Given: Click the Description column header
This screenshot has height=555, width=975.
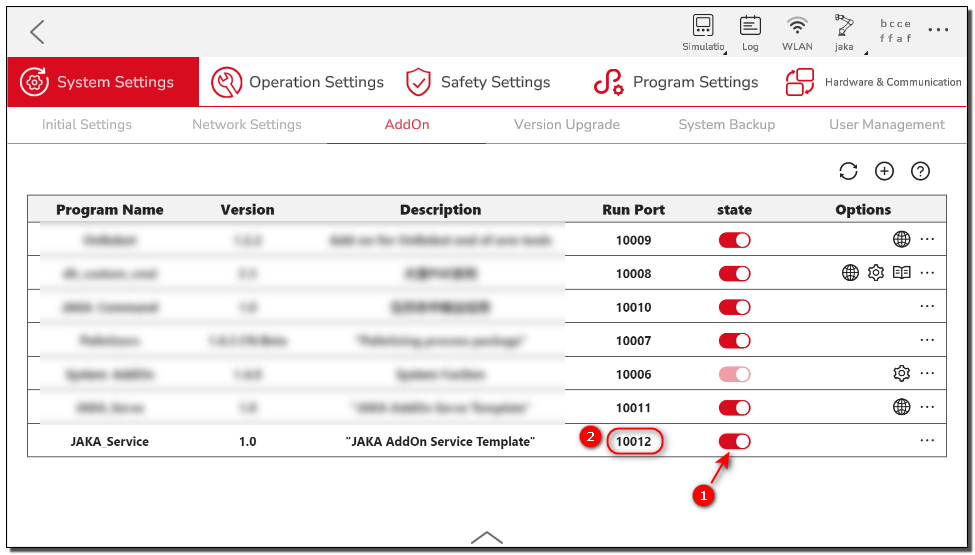Looking at the screenshot, I should [440, 210].
